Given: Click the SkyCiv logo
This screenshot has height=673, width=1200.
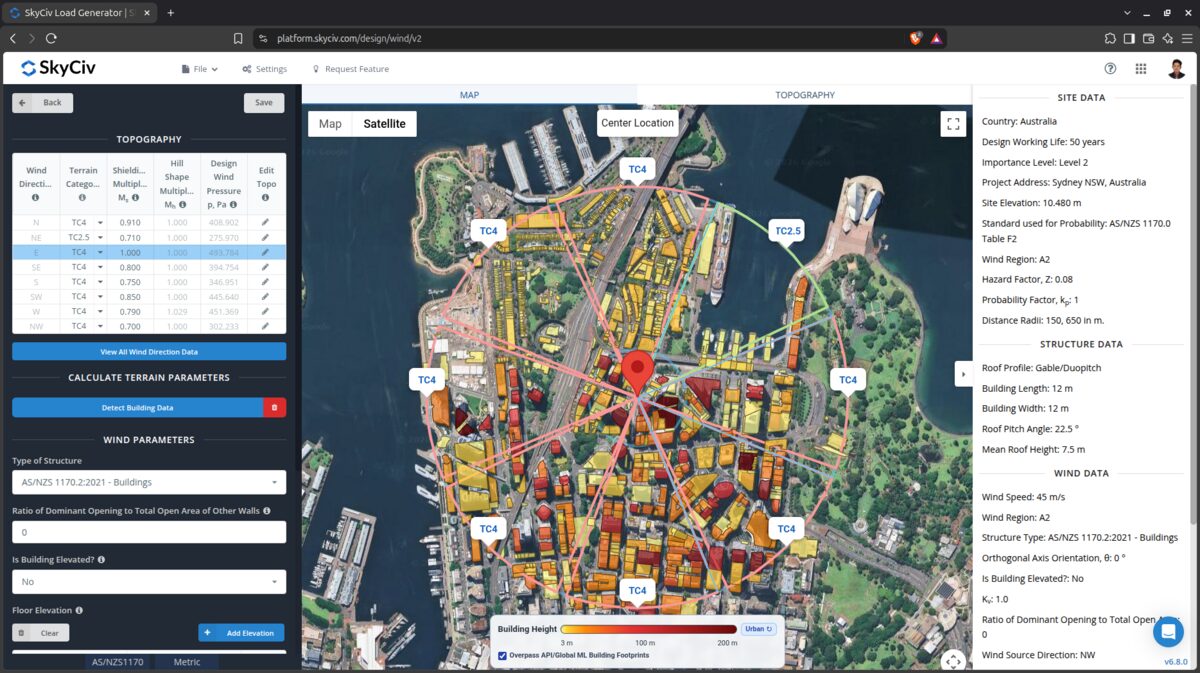Looking at the screenshot, I should point(58,68).
